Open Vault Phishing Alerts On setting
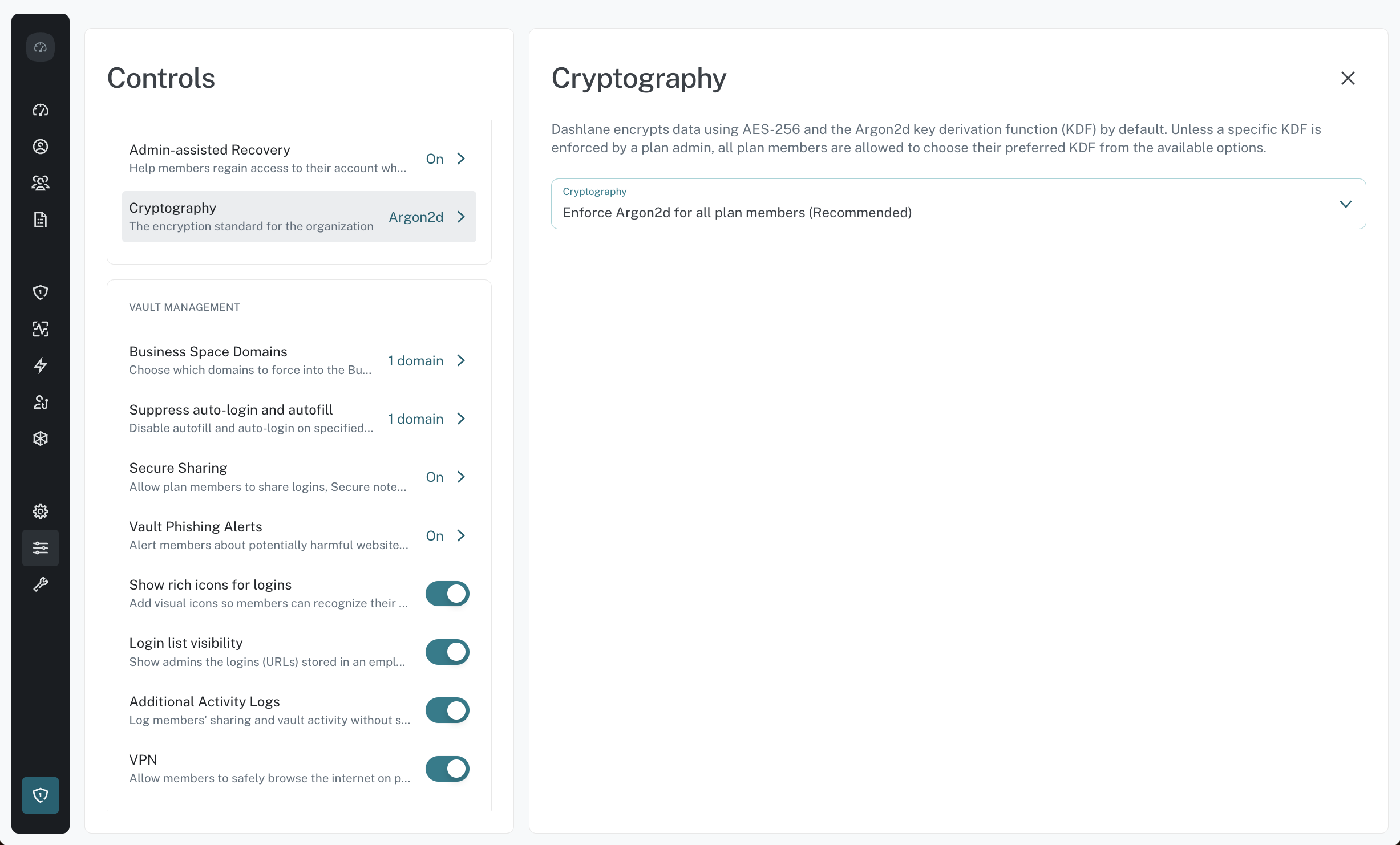This screenshot has height=845, width=1400. tap(435, 535)
